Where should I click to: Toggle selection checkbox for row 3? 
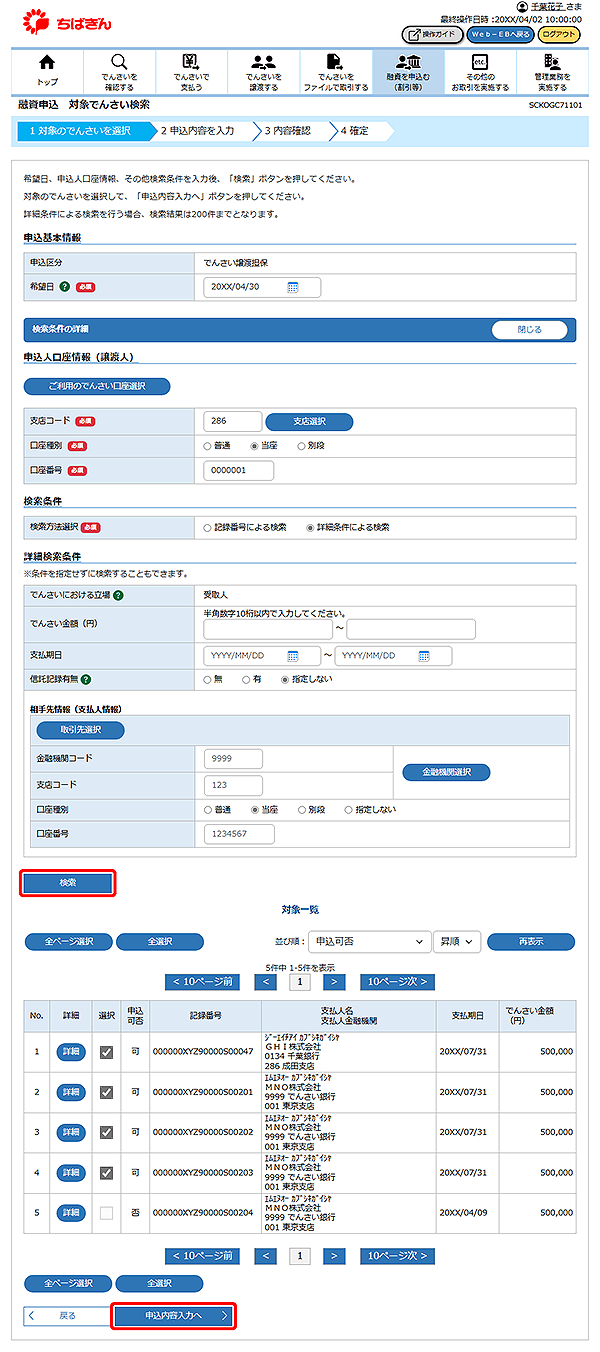point(107,1132)
